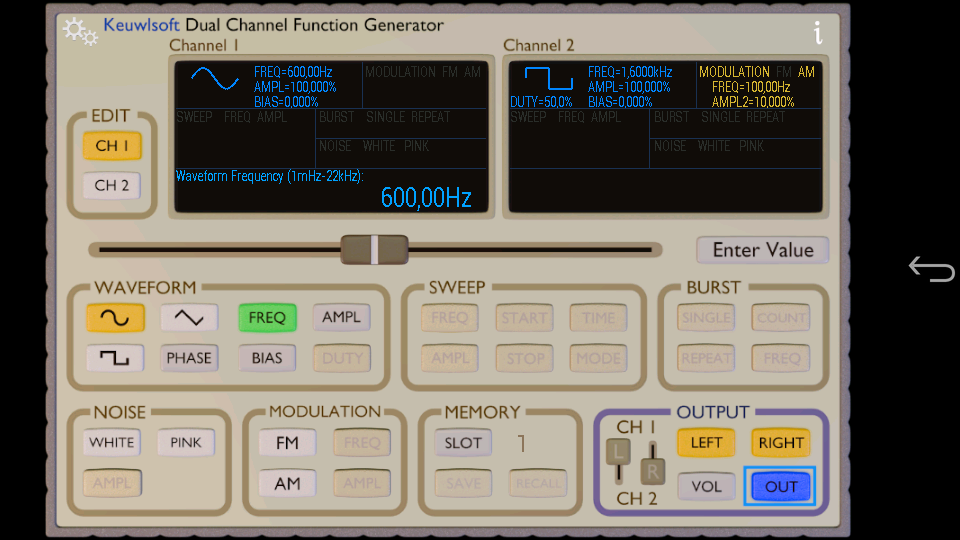Open the VOL output setting
960x540 pixels.
706,487
